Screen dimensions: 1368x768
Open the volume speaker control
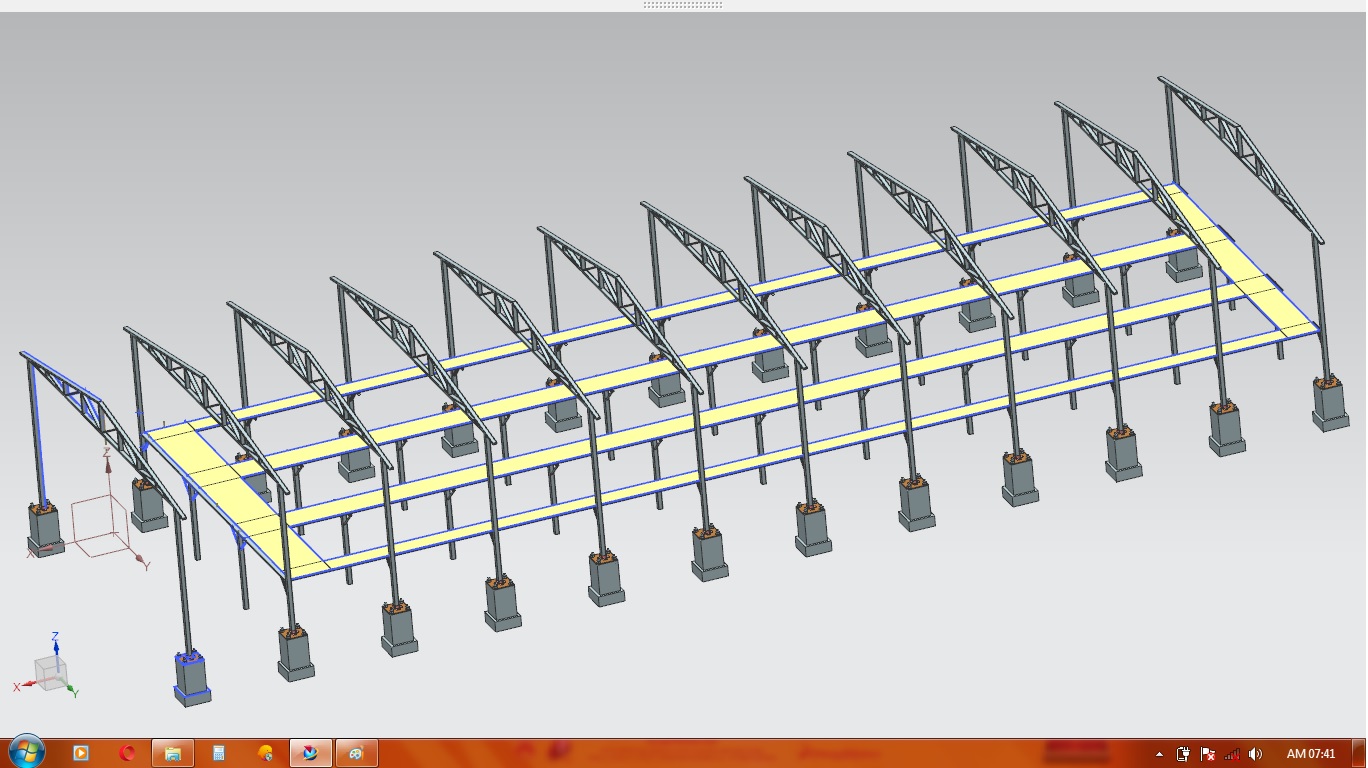click(1255, 754)
